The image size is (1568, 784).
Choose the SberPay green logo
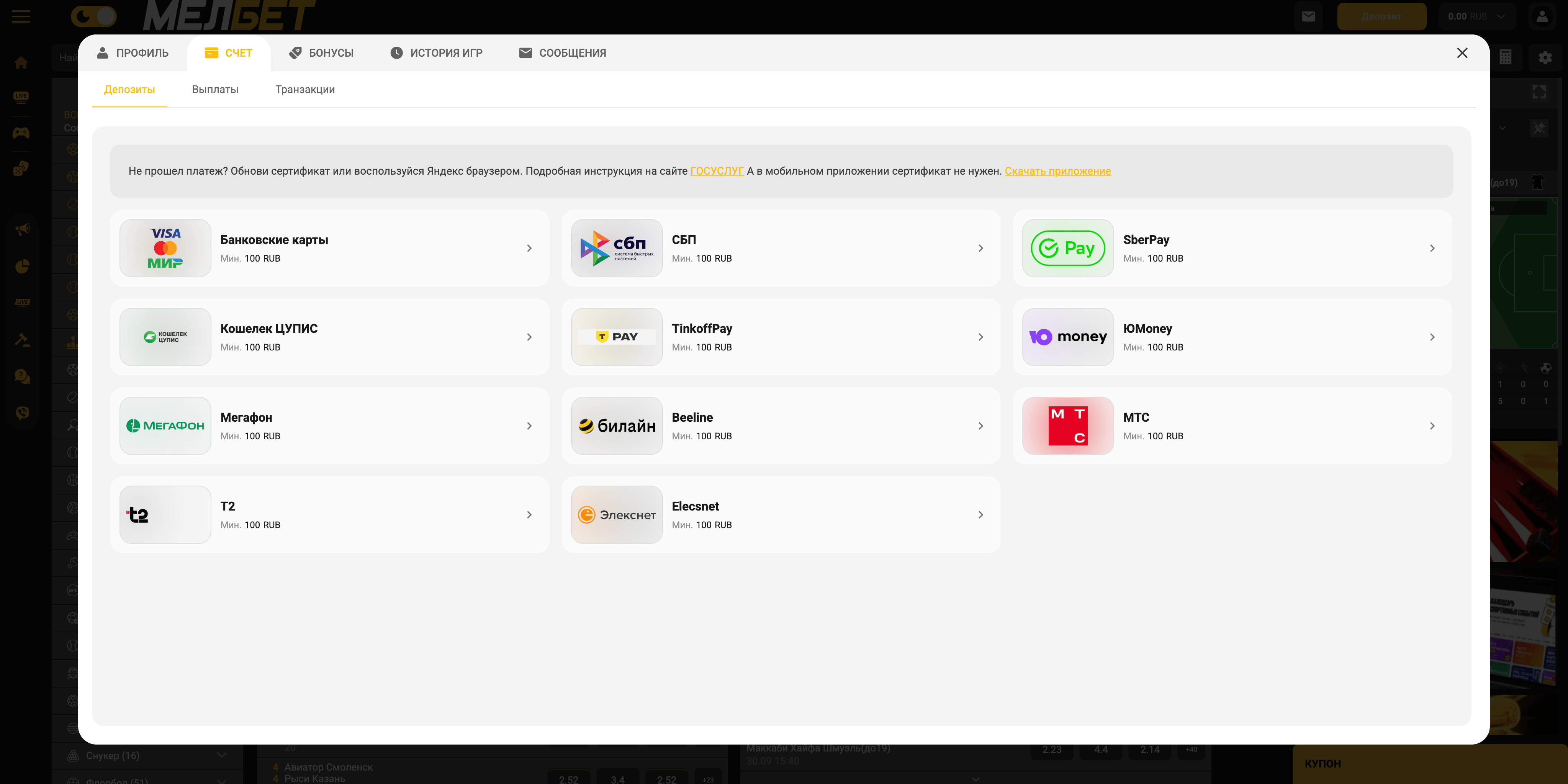coord(1068,248)
